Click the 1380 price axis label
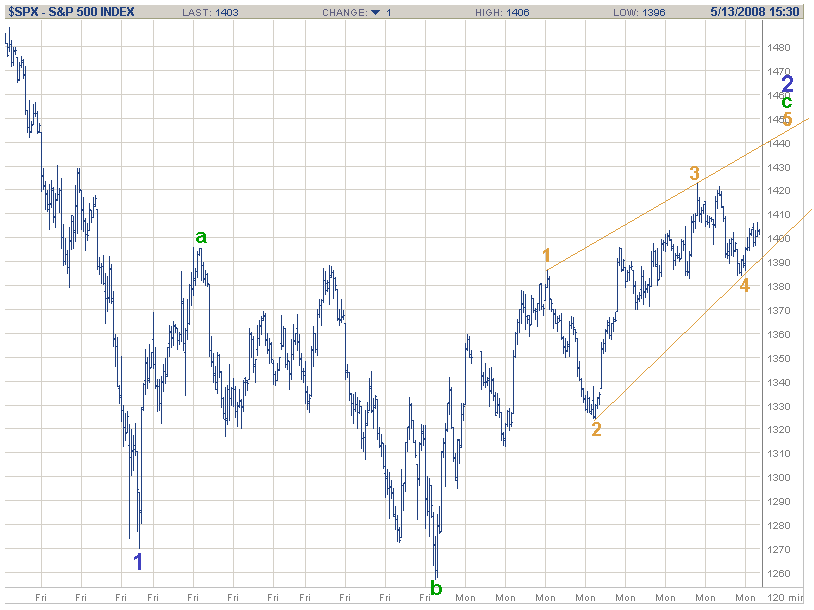 click(x=779, y=287)
